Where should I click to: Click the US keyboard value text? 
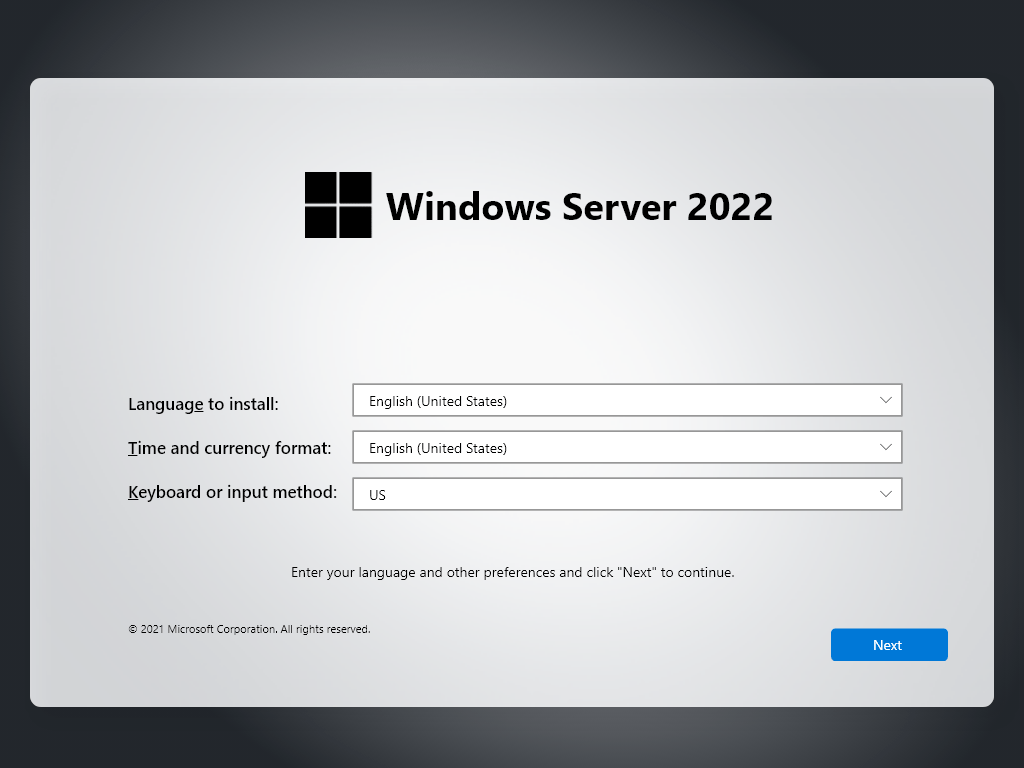(x=380, y=495)
